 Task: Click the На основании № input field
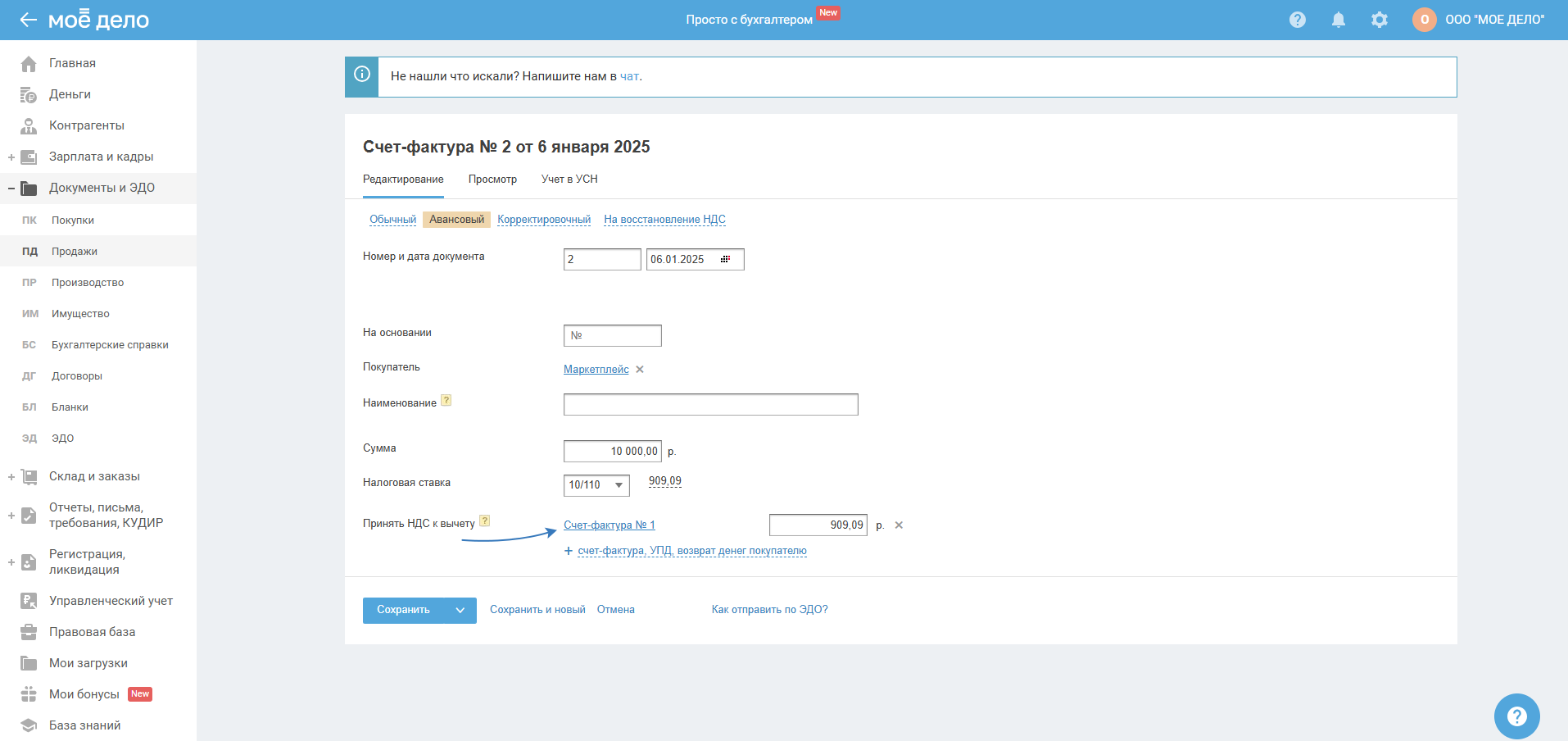click(613, 336)
